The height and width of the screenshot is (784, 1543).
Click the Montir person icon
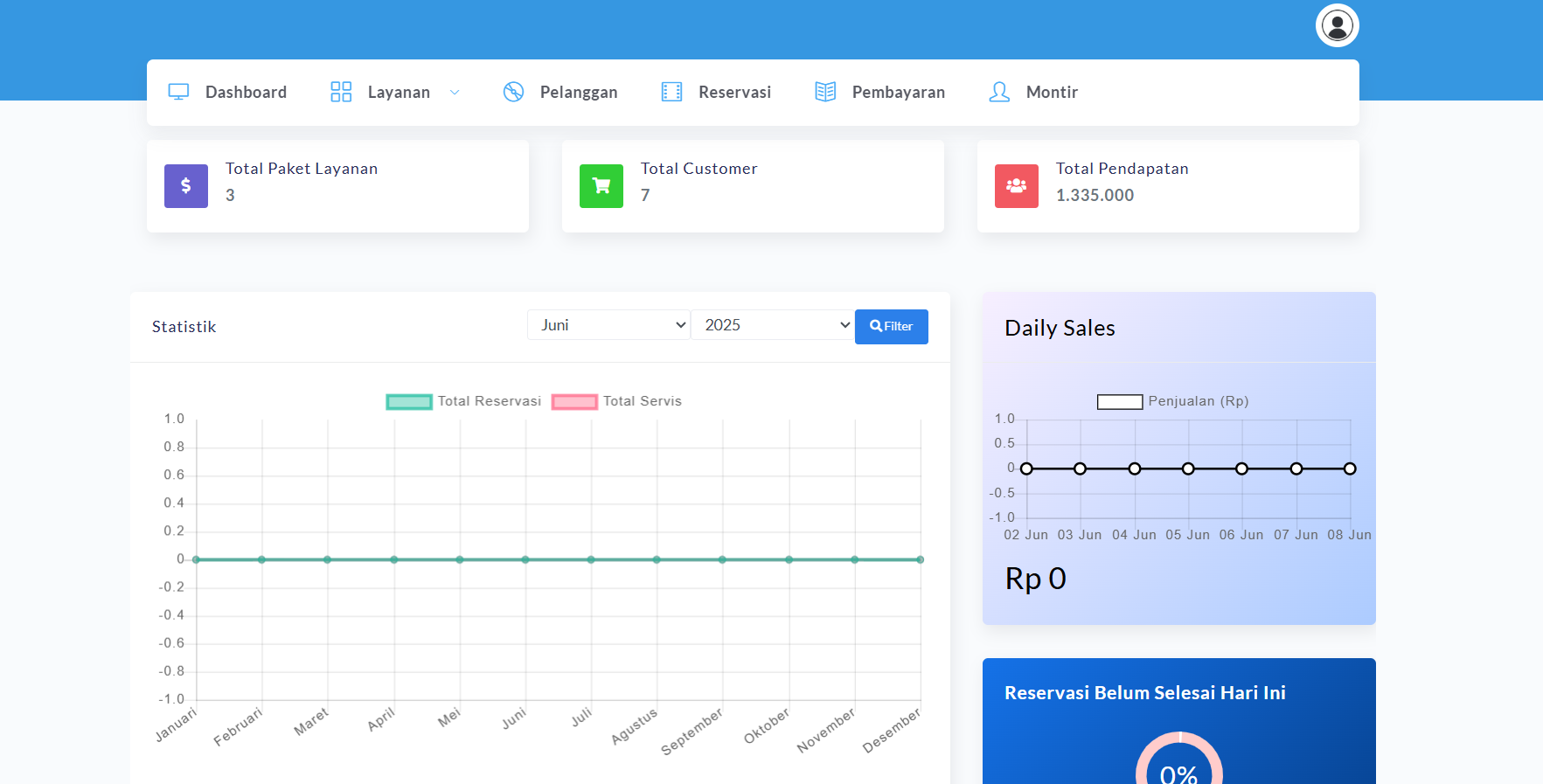(999, 92)
